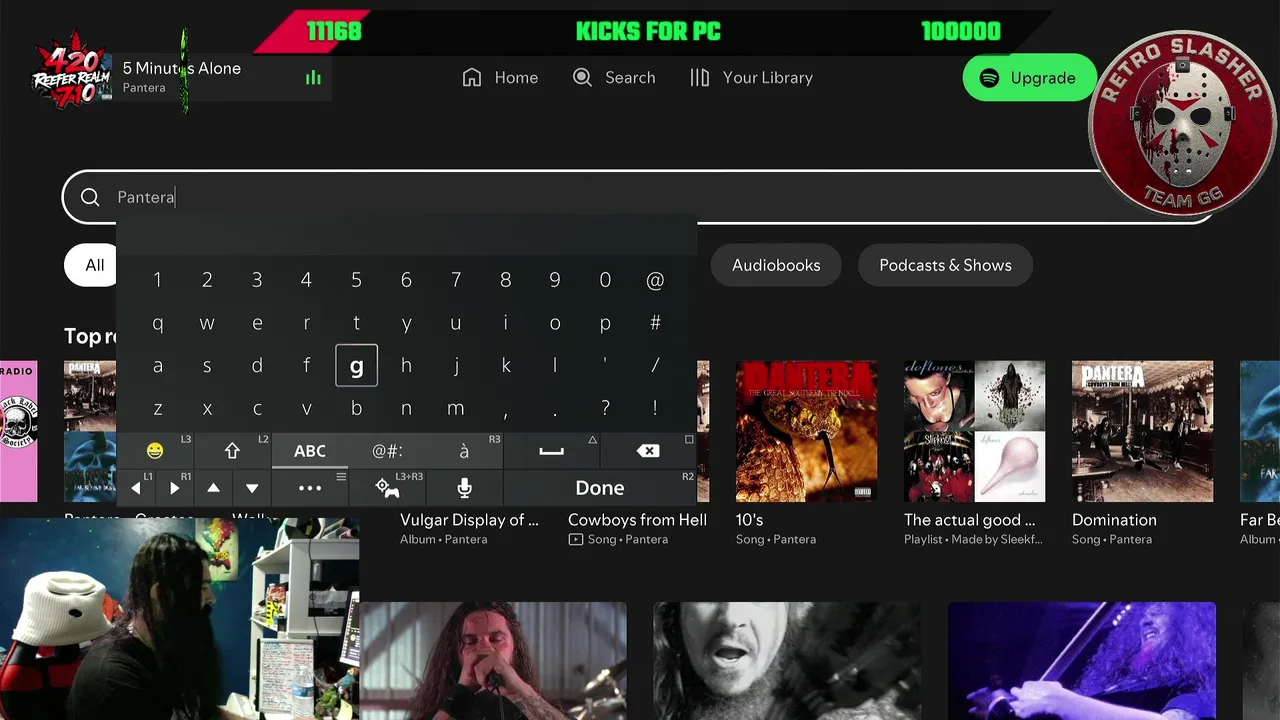Toggle the shift arrow key
Image resolution: width=1280 pixels, height=720 pixels.
tap(232, 451)
